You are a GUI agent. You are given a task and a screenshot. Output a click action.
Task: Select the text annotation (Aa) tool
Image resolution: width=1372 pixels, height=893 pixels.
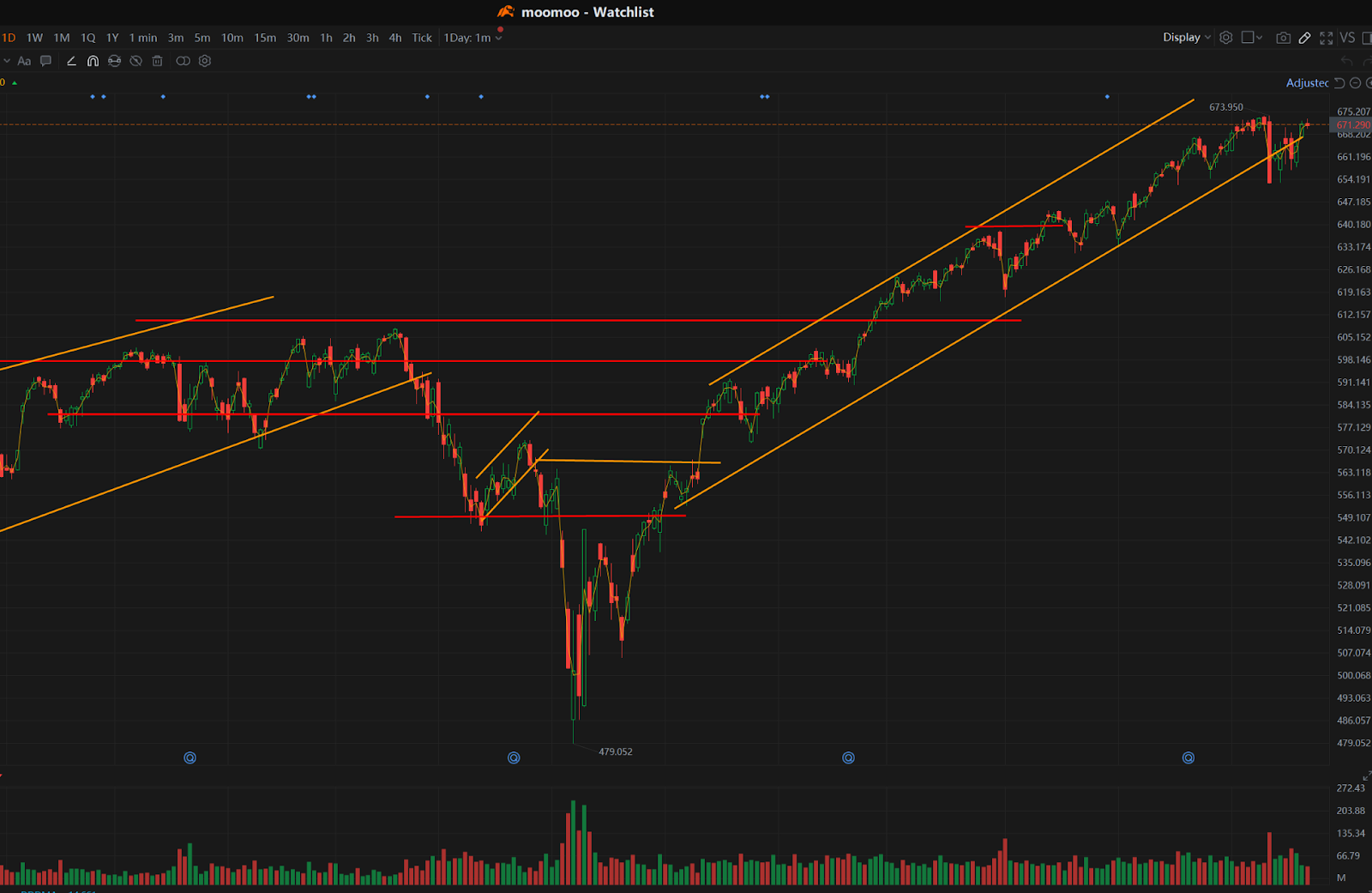24,61
